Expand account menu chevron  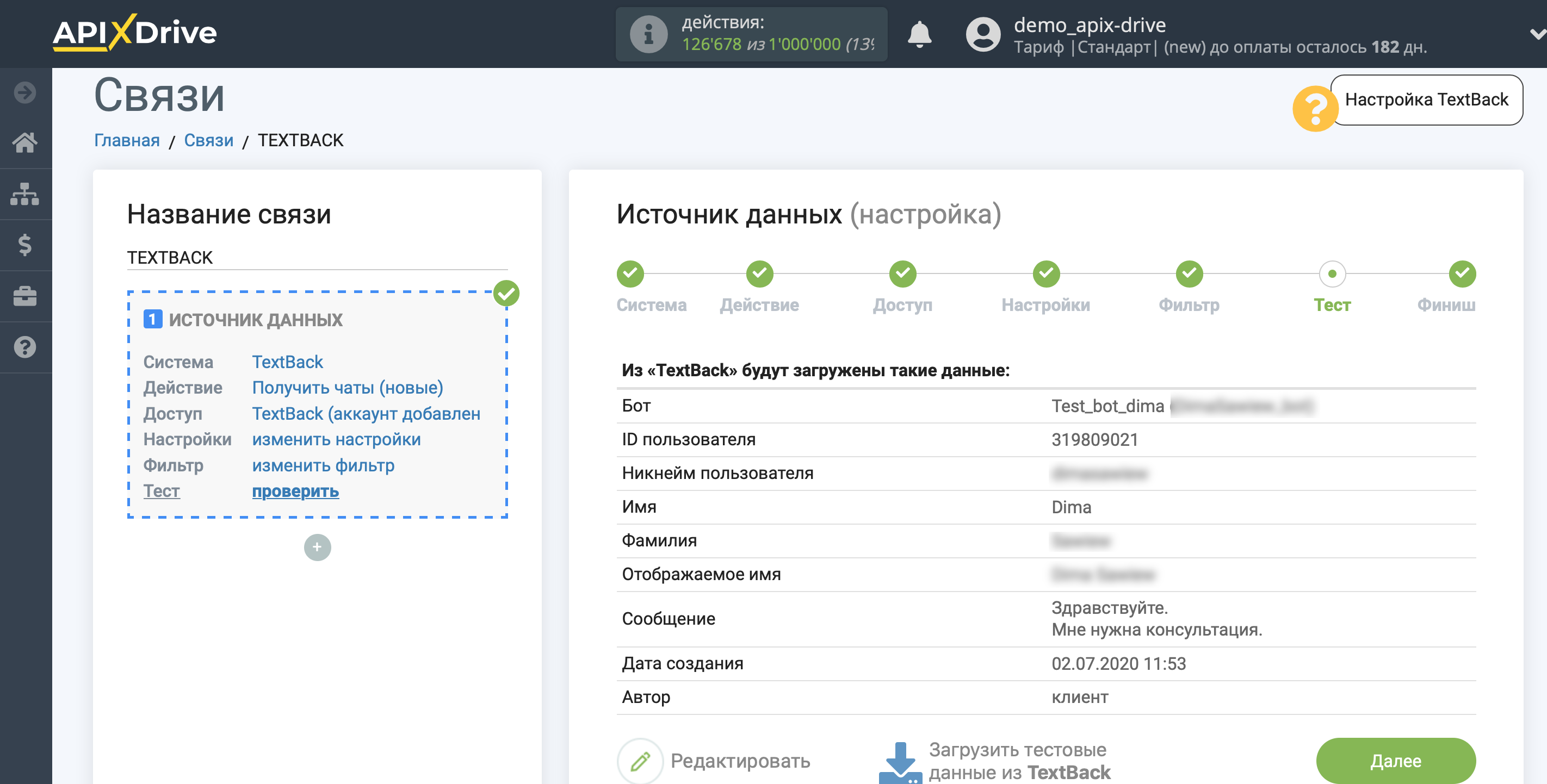click(x=1537, y=35)
